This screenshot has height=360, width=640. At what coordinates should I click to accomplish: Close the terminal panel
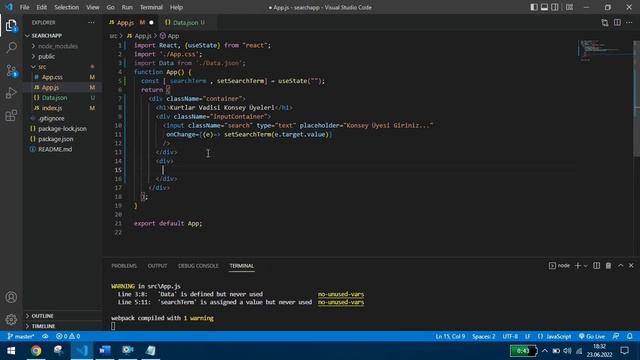(631, 266)
